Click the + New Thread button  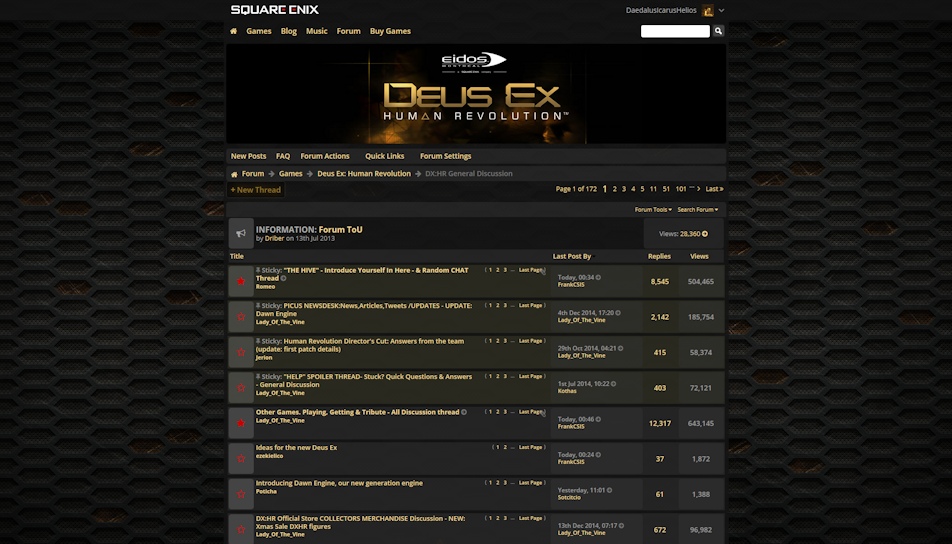pos(256,190)
